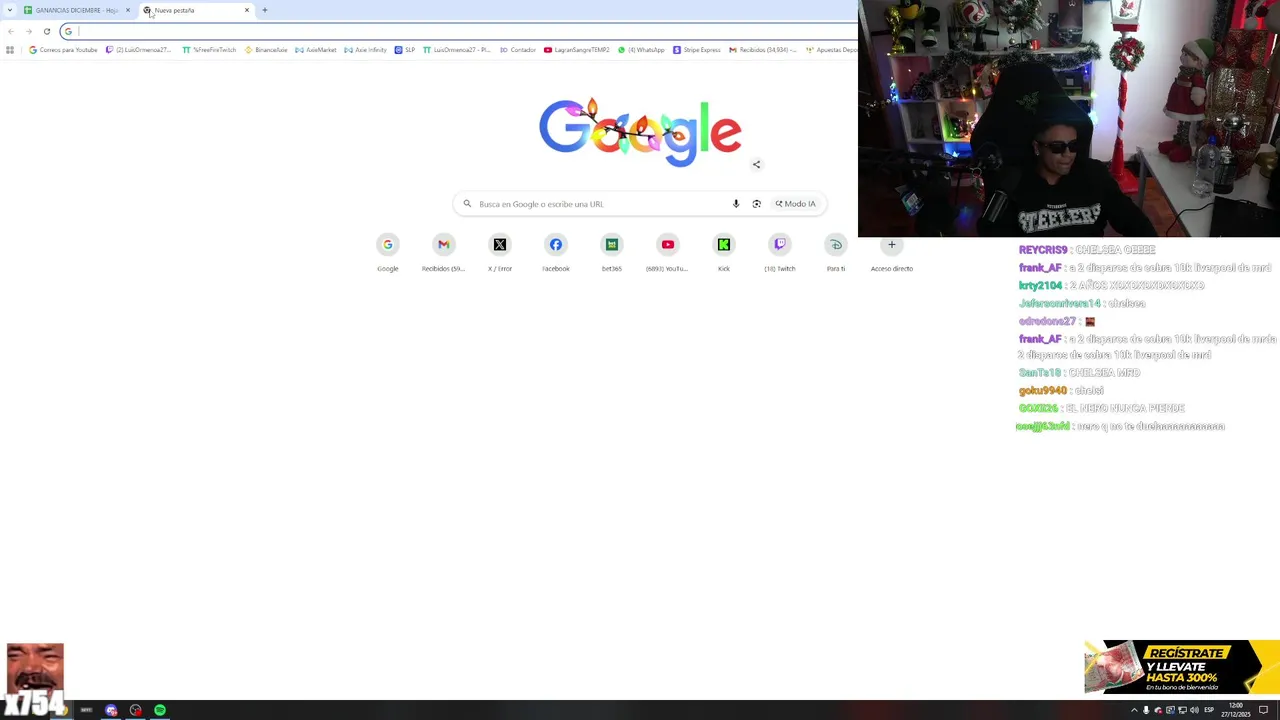This screenshot has width=1280, height=720.
Task: Open the Contador bookmark
Action: [518, 50]
